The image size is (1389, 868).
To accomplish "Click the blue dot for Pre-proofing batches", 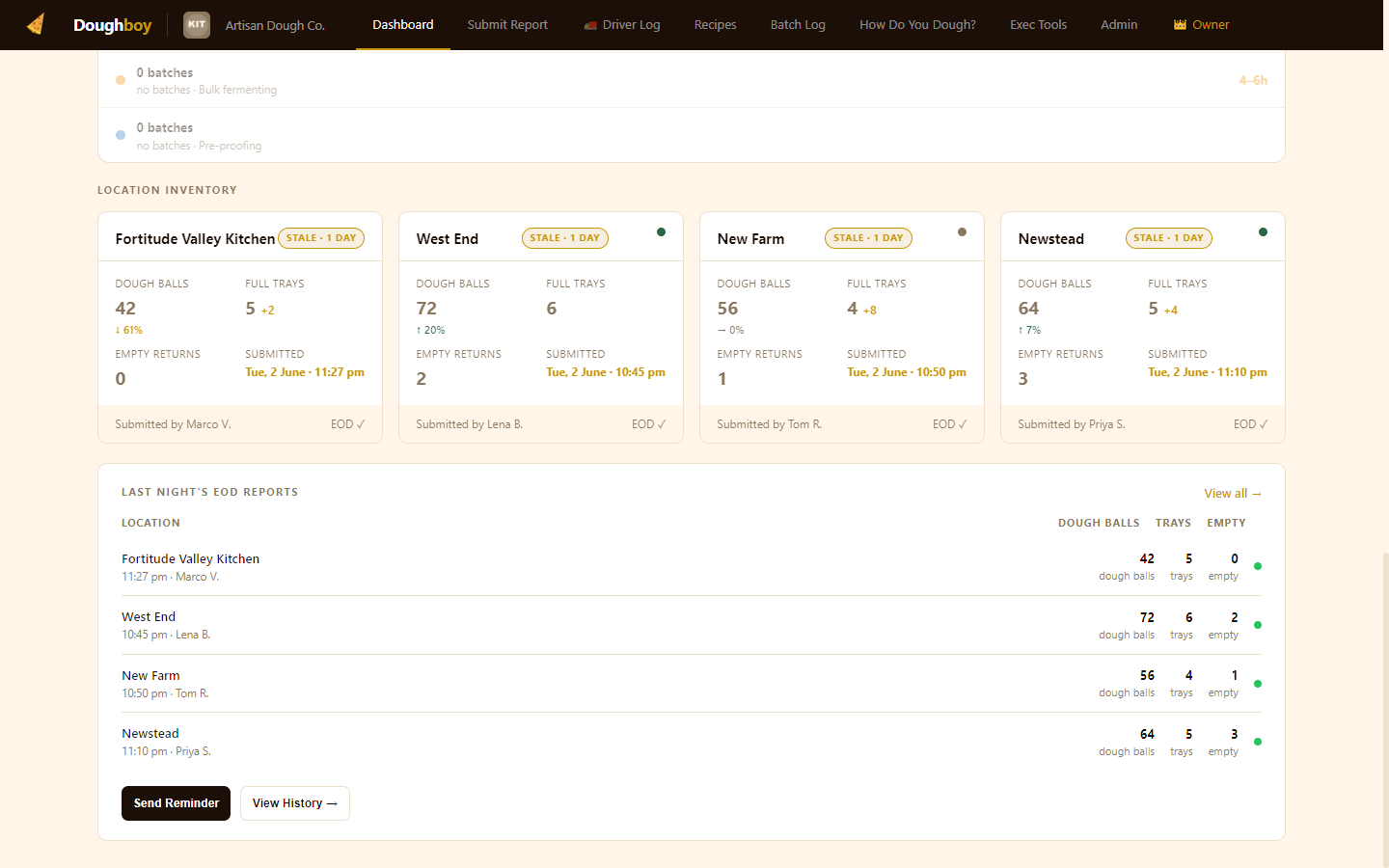I will [x=121, y=135].
